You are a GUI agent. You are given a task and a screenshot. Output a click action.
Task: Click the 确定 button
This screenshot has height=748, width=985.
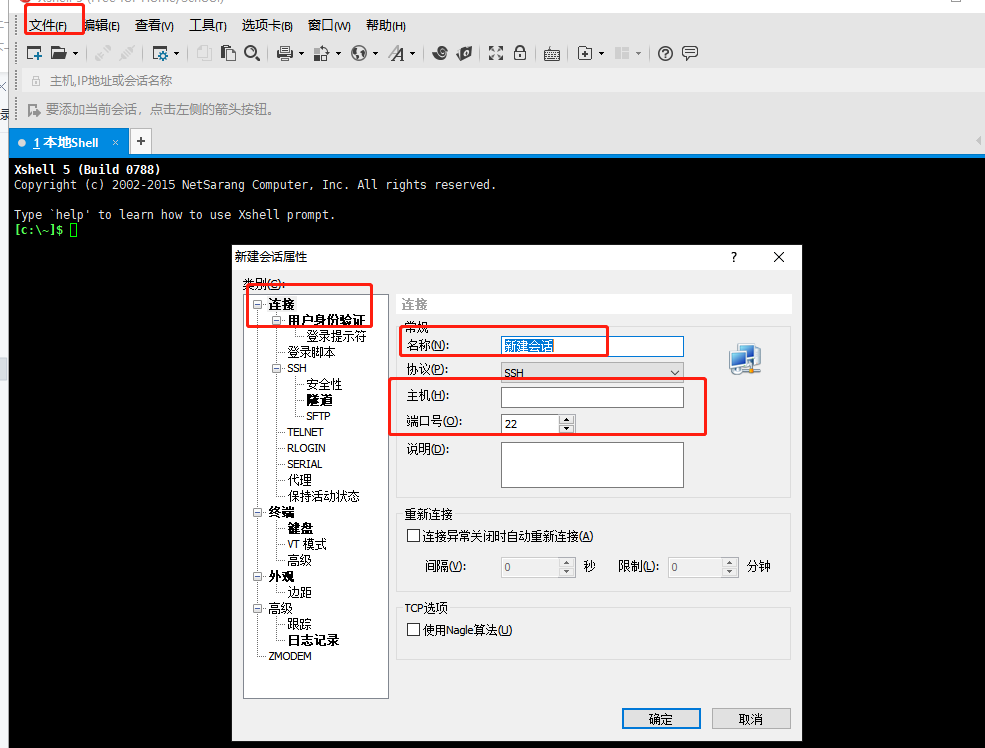pyautogui.click(x=661, y=719)
